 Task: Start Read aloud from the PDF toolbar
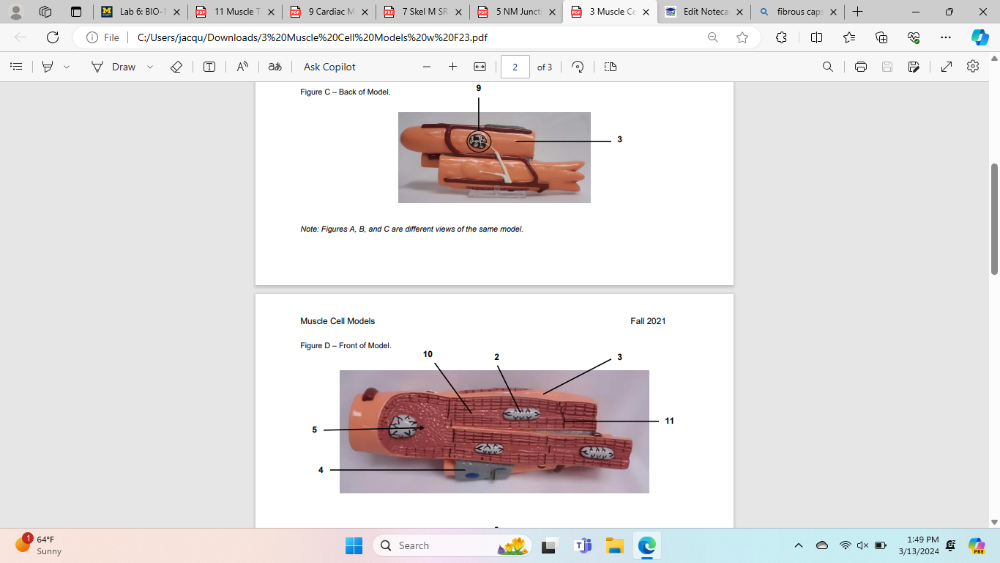[242, 67]
